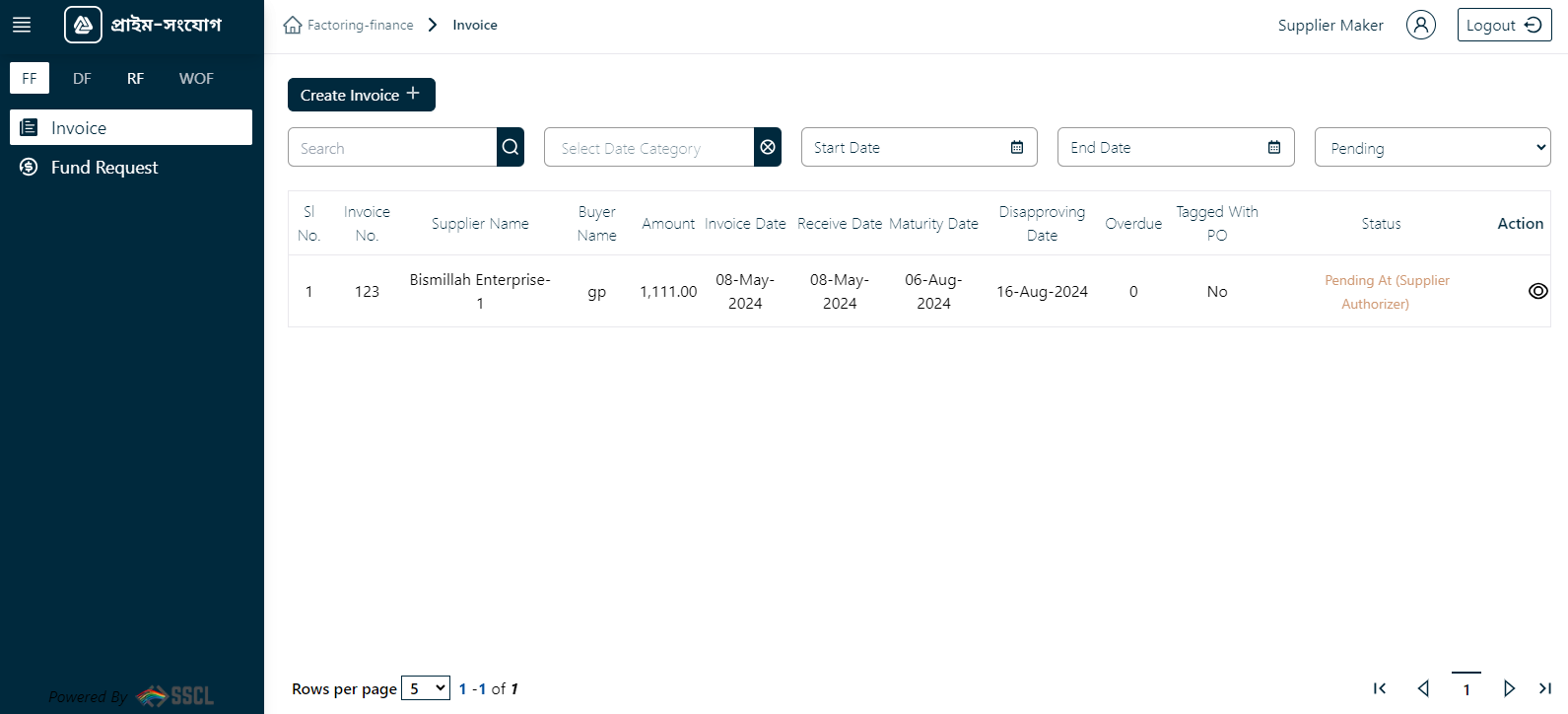This screenshot has width=1568, height=714.
Task: Go to the next page
Action: pyautogui.click(x=1509, y=688)
